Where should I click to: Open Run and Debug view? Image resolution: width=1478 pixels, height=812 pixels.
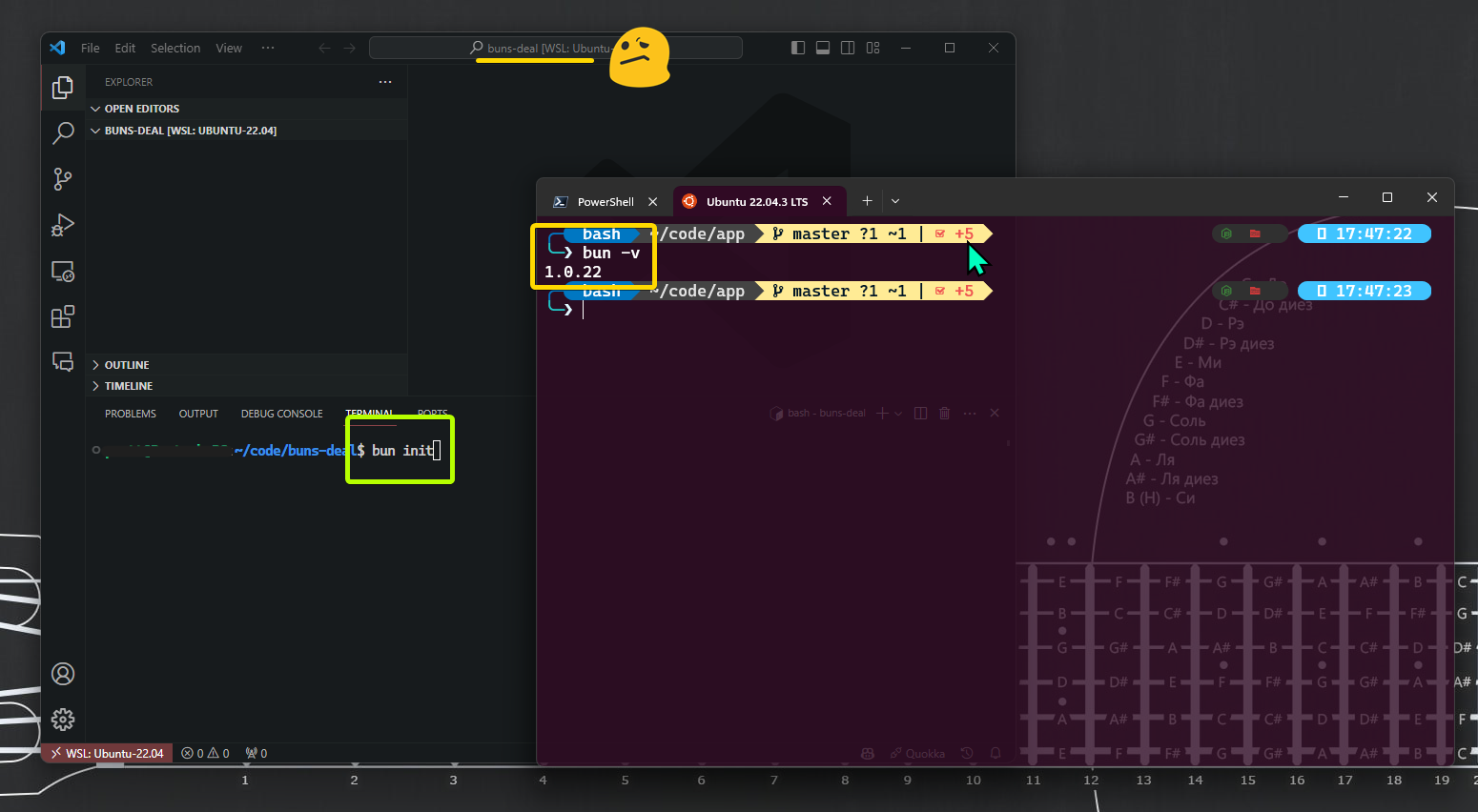pyautogui.click(x=63, y=225)
